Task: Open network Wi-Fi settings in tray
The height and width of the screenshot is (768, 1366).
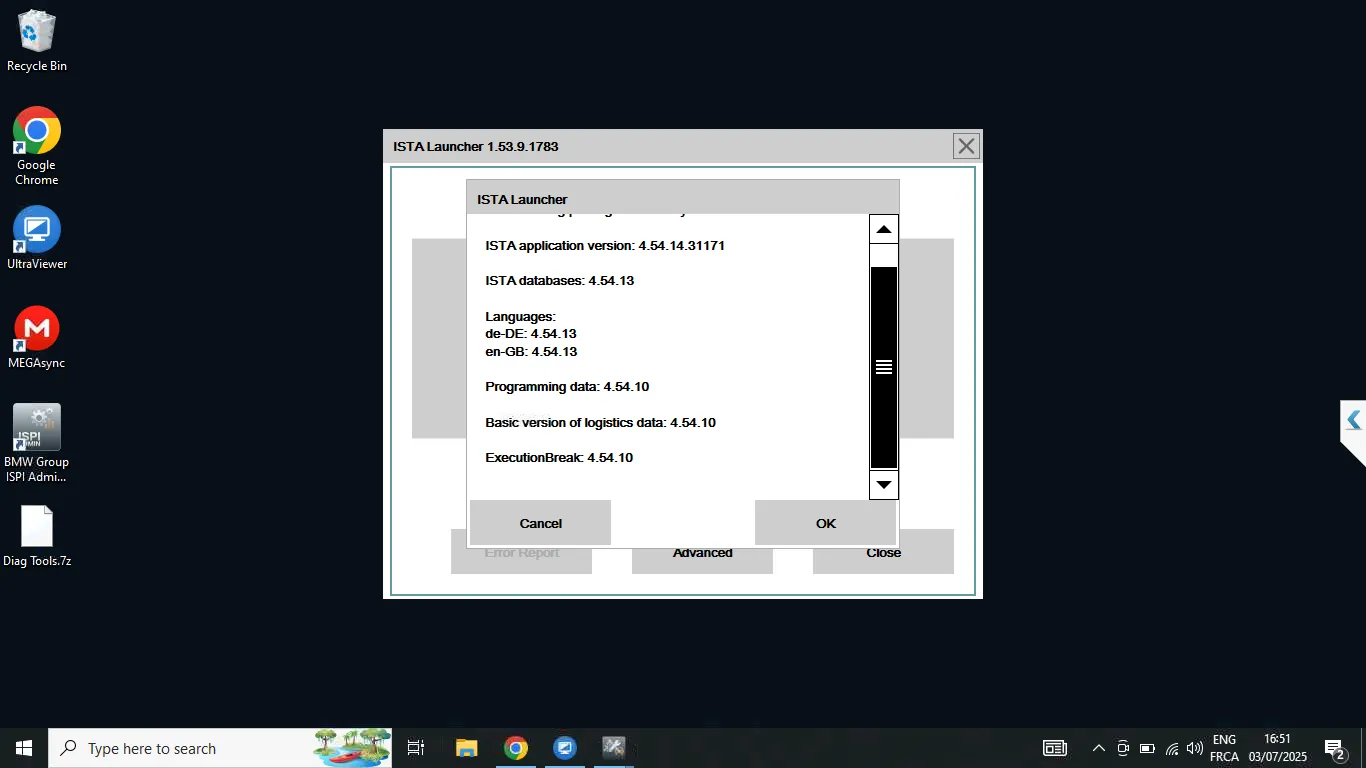Action: 1171,748
